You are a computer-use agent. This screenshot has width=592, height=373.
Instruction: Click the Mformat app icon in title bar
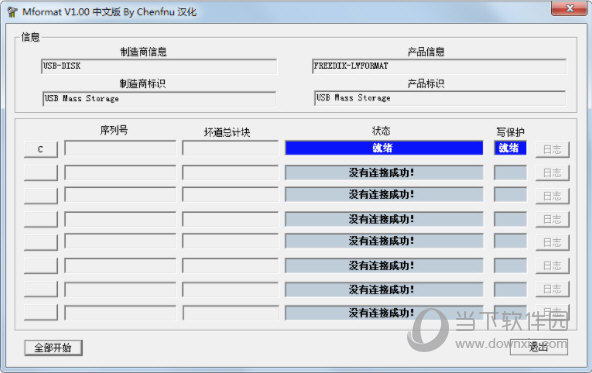(12, 12)
